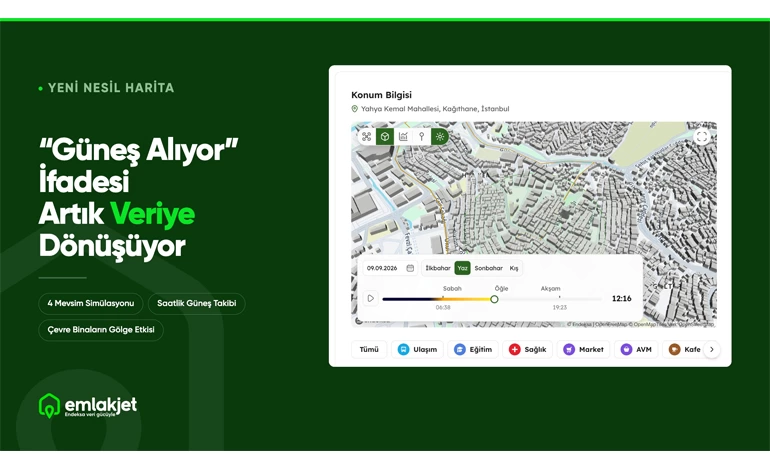Toggle the 3D cube buildings view

pyautogui.click(x=385, y=137)
